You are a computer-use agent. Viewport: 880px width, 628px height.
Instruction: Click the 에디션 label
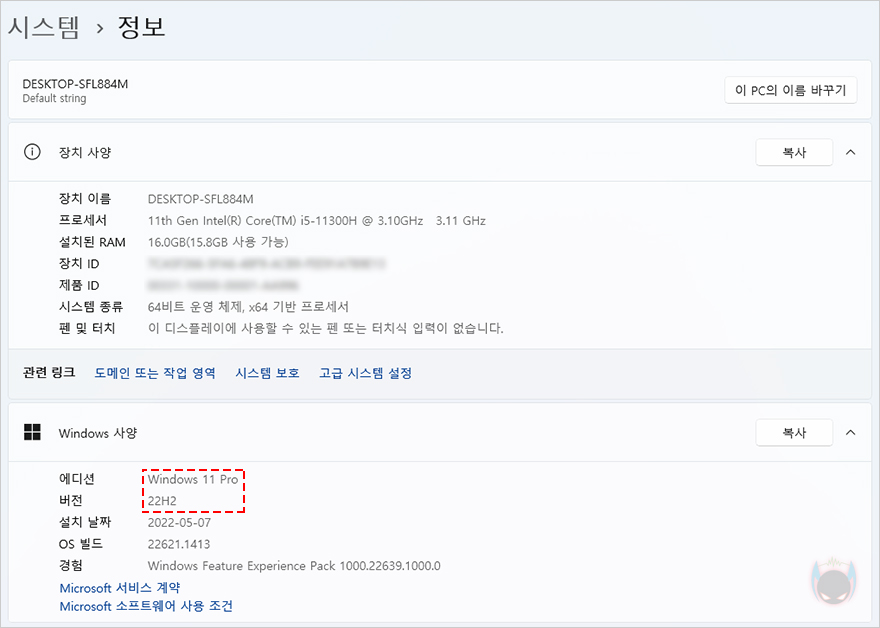(x=77, y=479)
